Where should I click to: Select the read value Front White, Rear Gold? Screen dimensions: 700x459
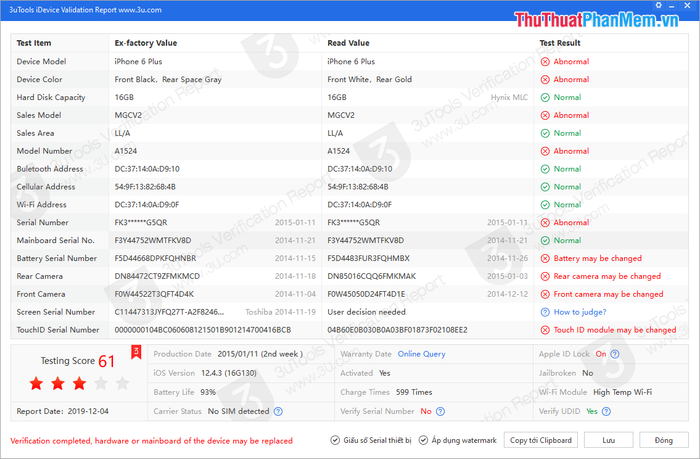(x=370, y=79)
